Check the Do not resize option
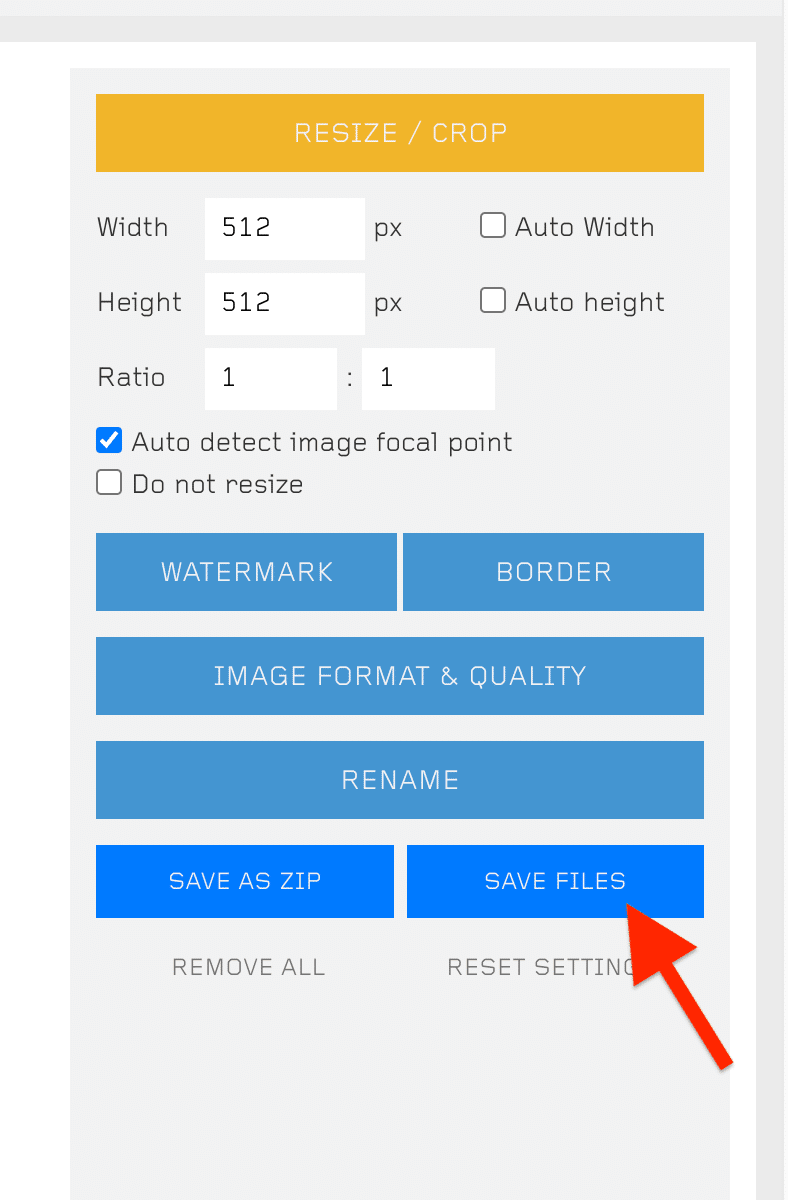This screenshot has height=1200, width=788. 109,483
